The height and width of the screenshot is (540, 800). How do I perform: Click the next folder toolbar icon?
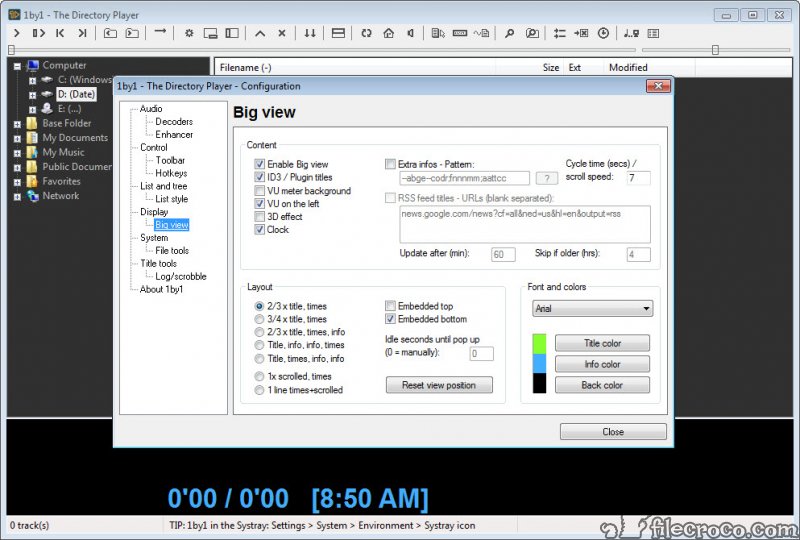click(x=132, y=33)
